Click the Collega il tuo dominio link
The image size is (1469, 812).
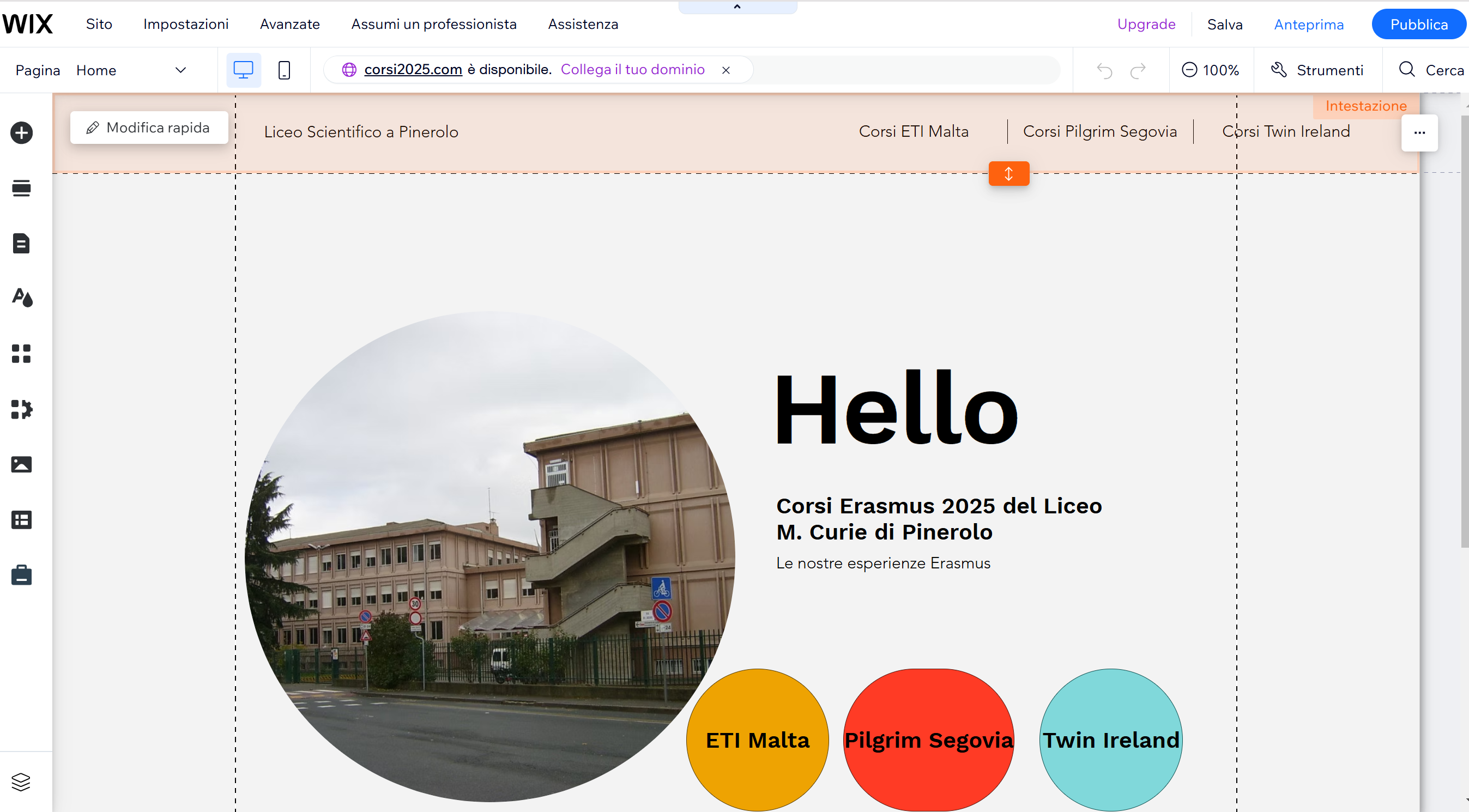(x=632, y=70)
